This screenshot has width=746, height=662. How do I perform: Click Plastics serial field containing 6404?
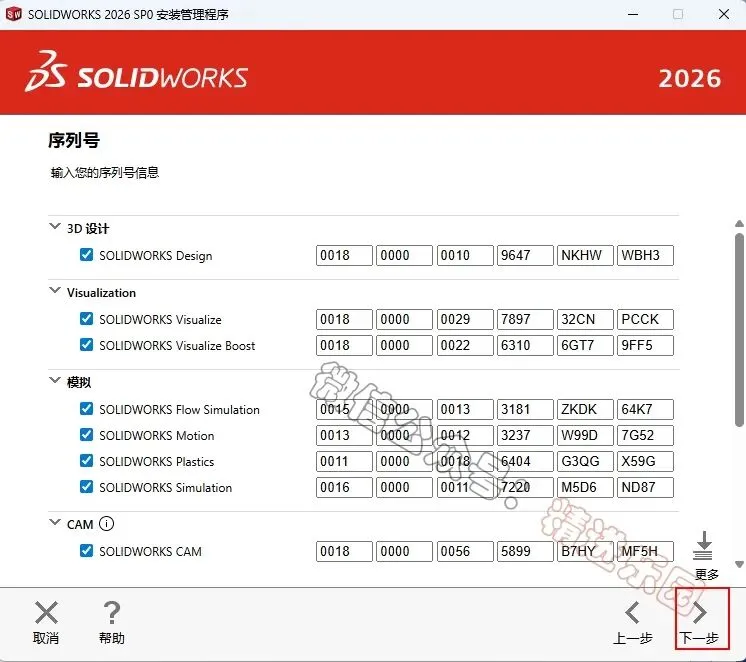tap(525, 462)
